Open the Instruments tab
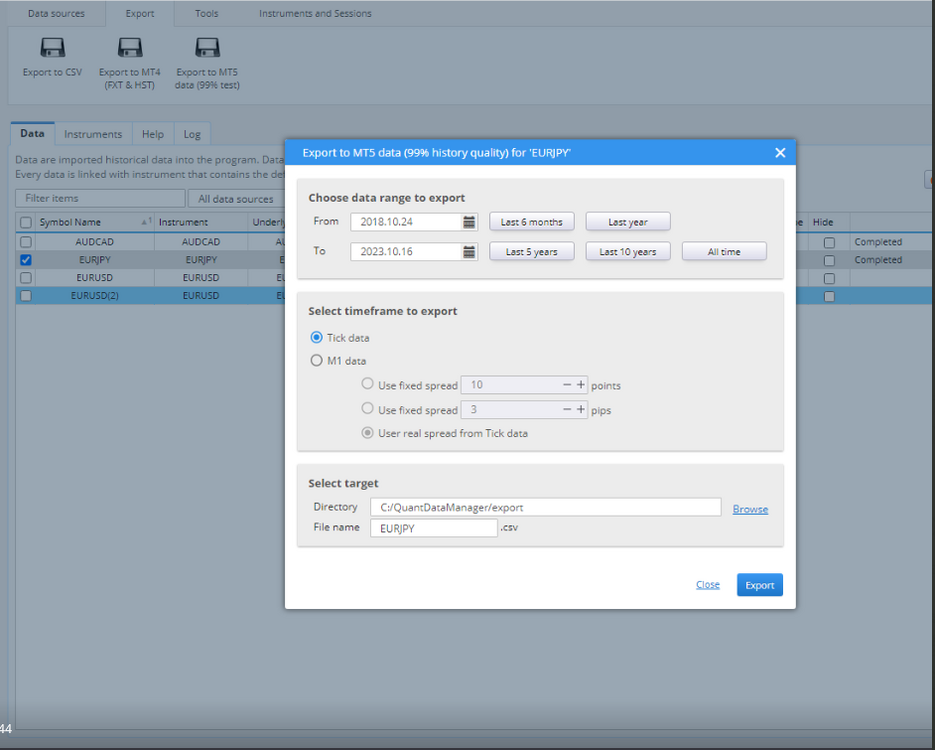 tap(93, 134)
